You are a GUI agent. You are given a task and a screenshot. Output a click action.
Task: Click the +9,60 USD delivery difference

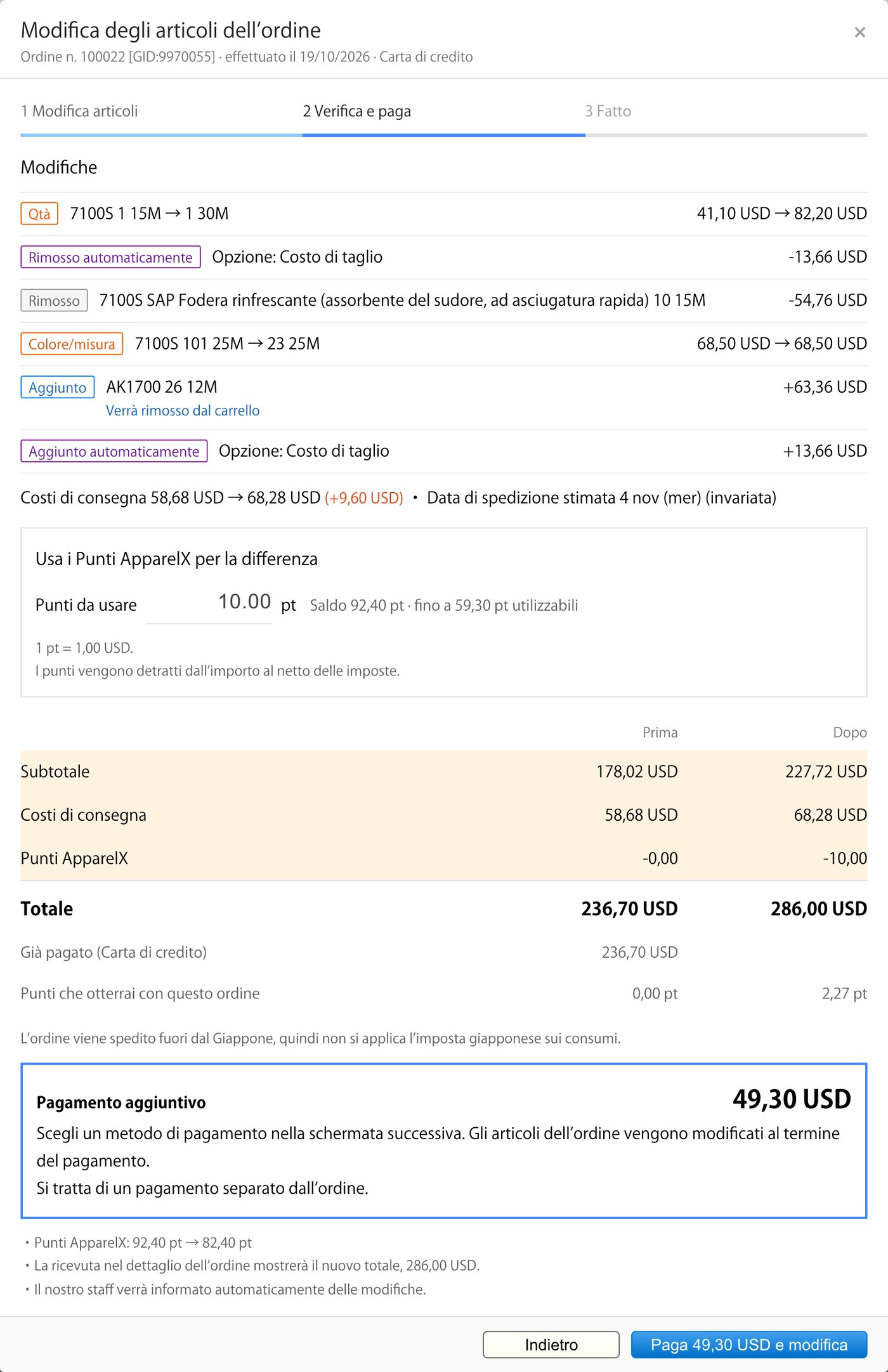tap(364, 498)
